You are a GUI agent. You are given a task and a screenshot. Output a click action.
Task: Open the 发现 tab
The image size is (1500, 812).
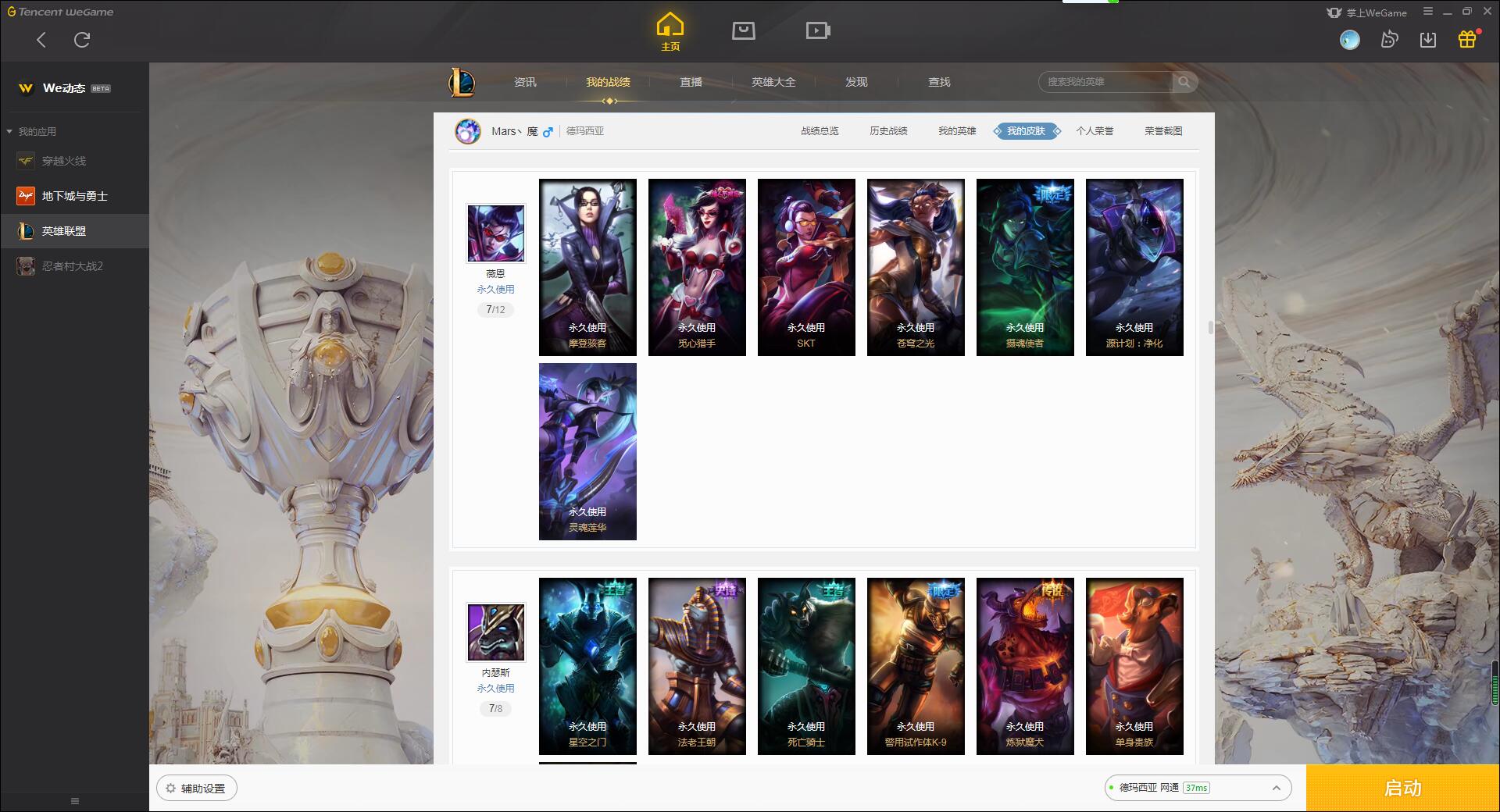tap(856, 82)
